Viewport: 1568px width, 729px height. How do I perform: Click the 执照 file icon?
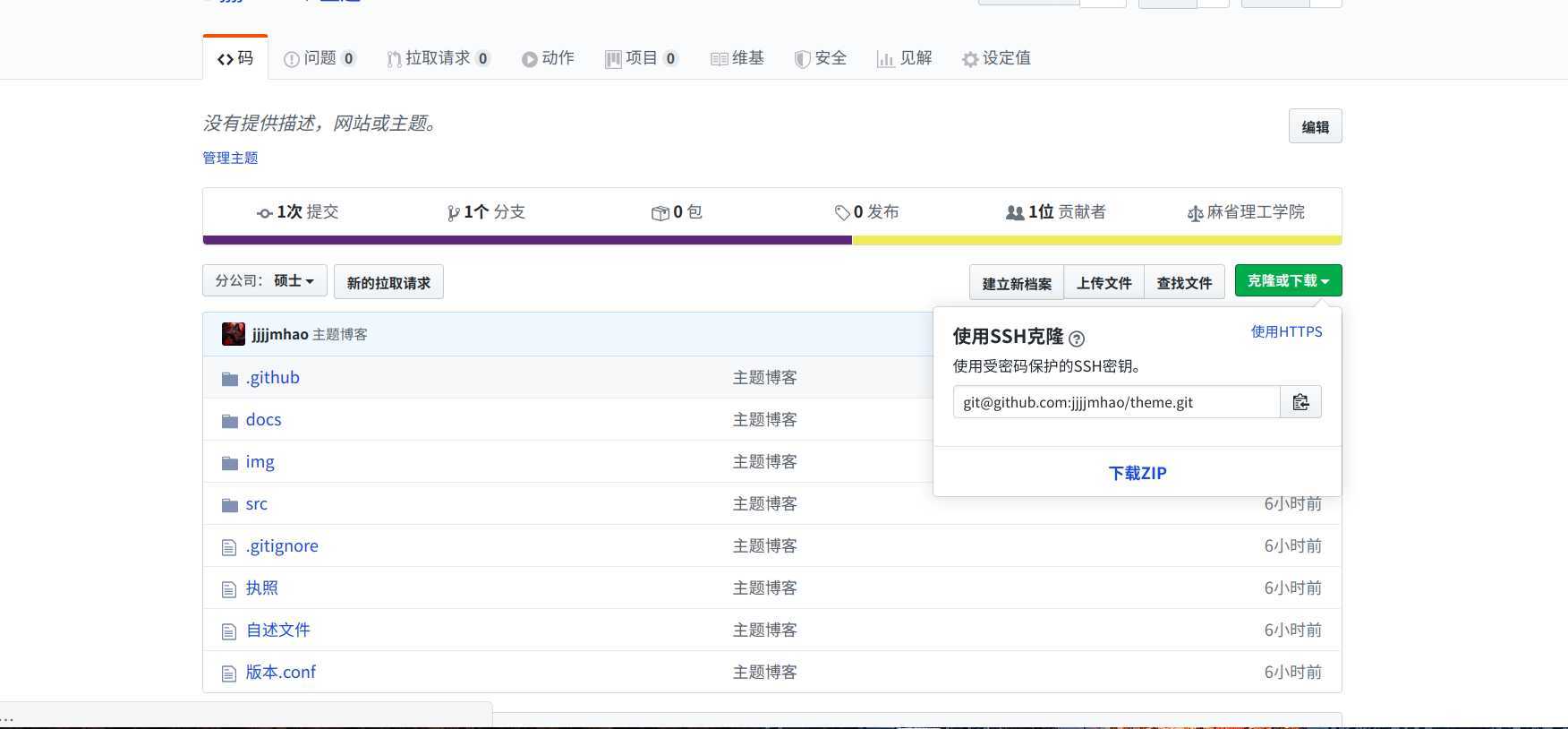pyautogui.click(x=229, y=589)
